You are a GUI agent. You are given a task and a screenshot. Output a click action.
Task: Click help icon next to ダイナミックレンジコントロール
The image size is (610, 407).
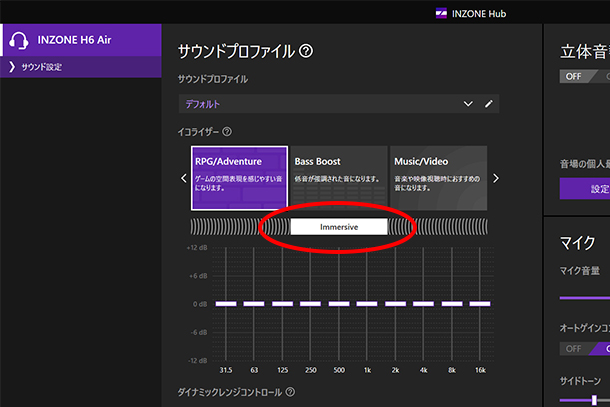(x=290, y=393)
